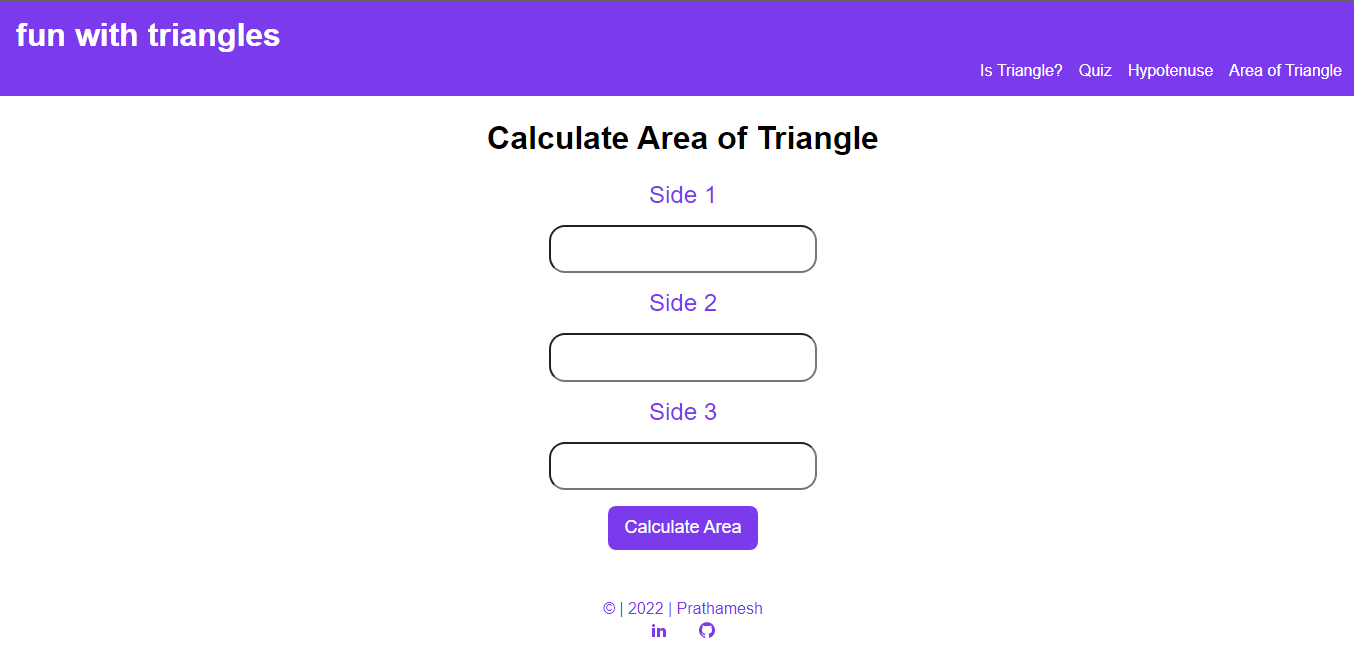Screen dimensions: 1354x653
Task: Click the 'Calculate Area of Triangle' heading
Action: click(x=682, y=139)
